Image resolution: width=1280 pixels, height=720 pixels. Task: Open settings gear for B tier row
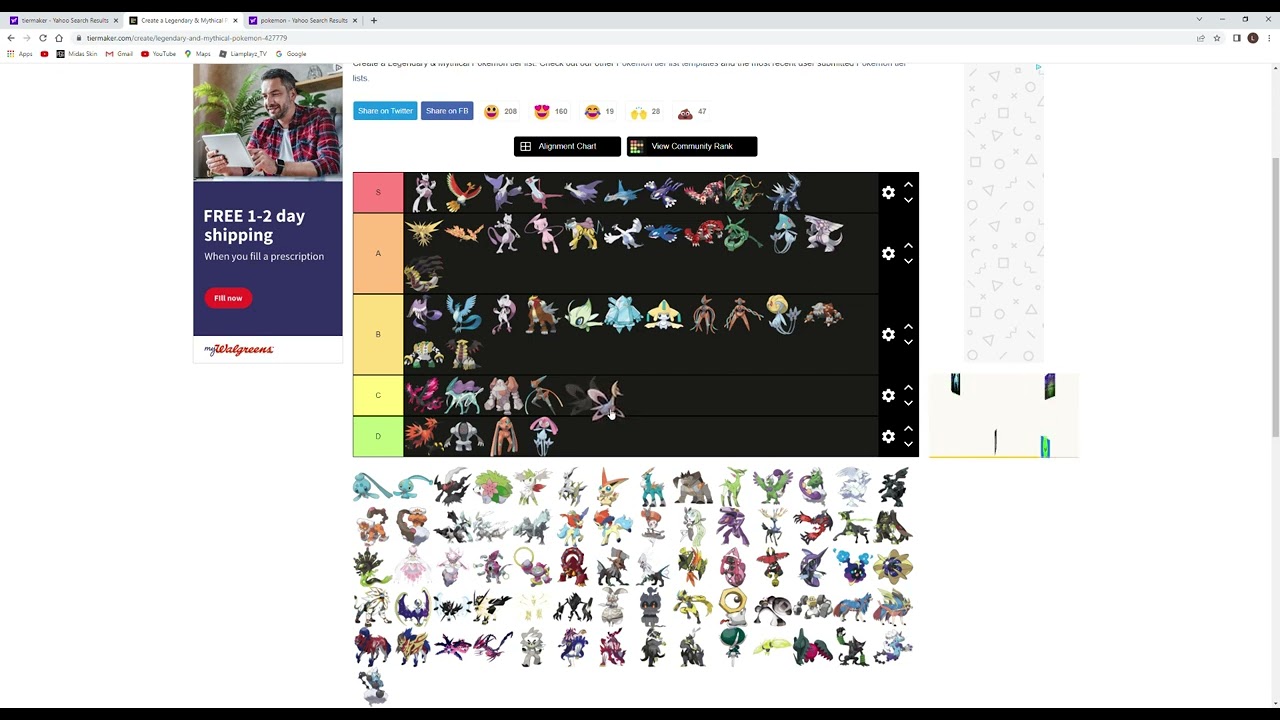(x=888, y=334)
